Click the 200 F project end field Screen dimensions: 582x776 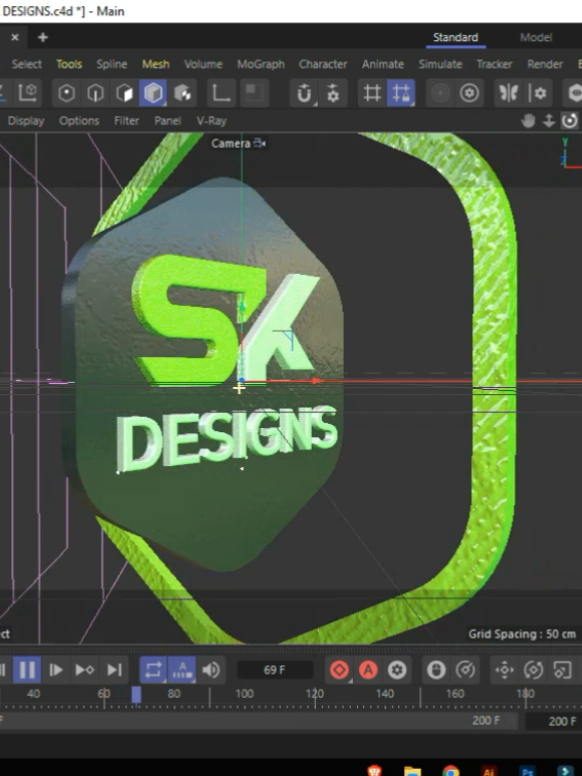[562, 721]
